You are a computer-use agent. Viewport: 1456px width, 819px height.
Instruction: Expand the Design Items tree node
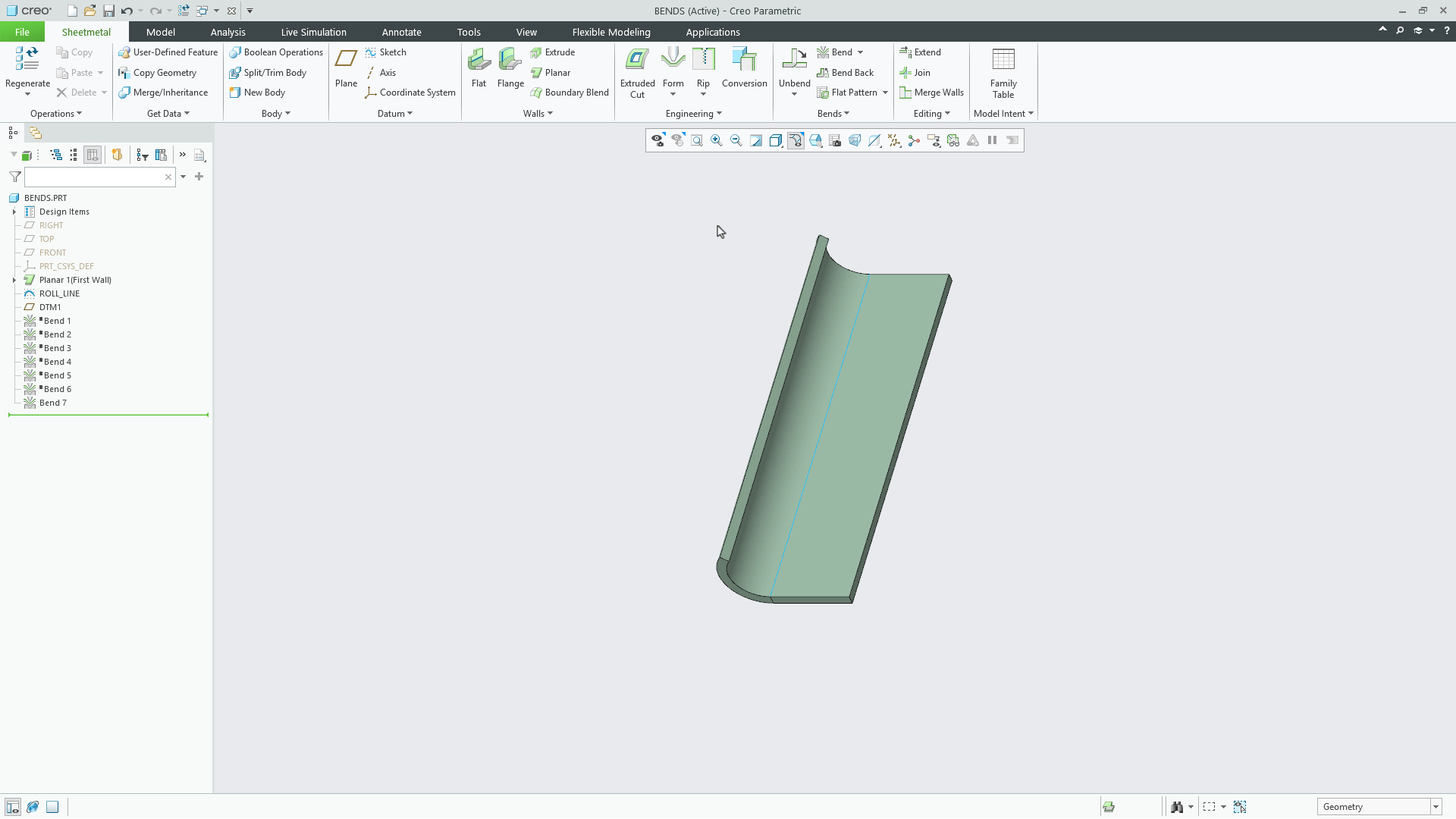tap(14, 212)
